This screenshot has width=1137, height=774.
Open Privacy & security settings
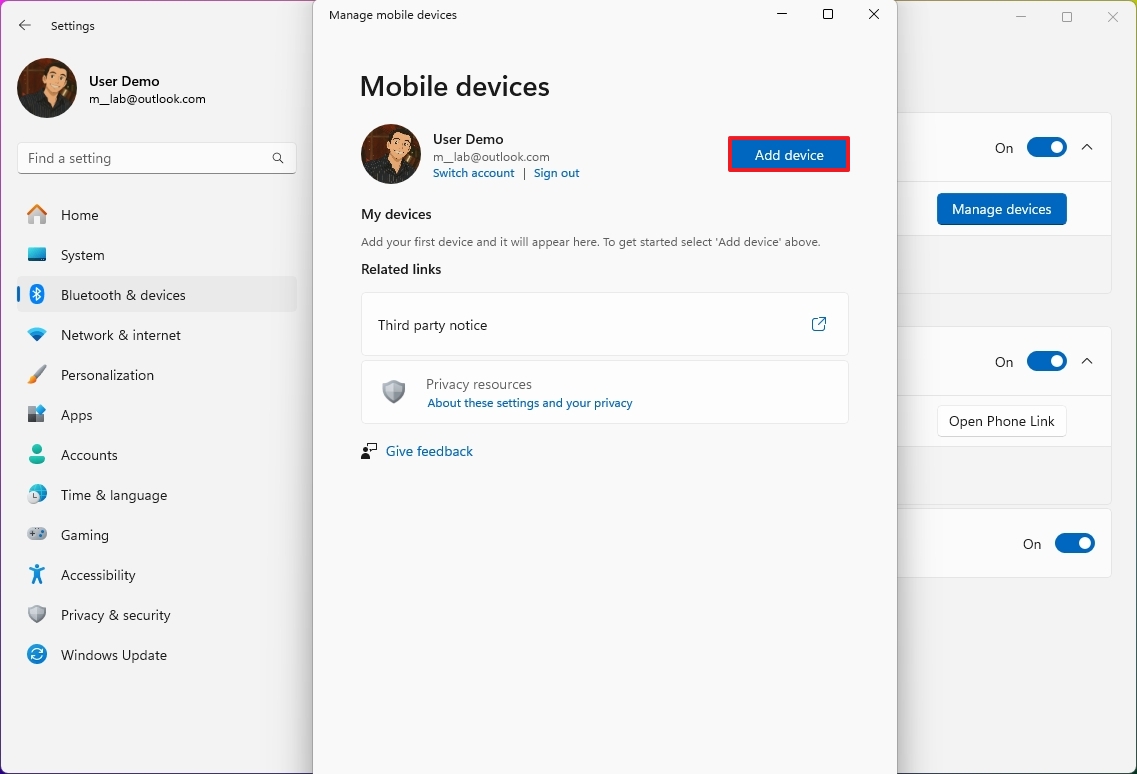[x=116, y=614]
